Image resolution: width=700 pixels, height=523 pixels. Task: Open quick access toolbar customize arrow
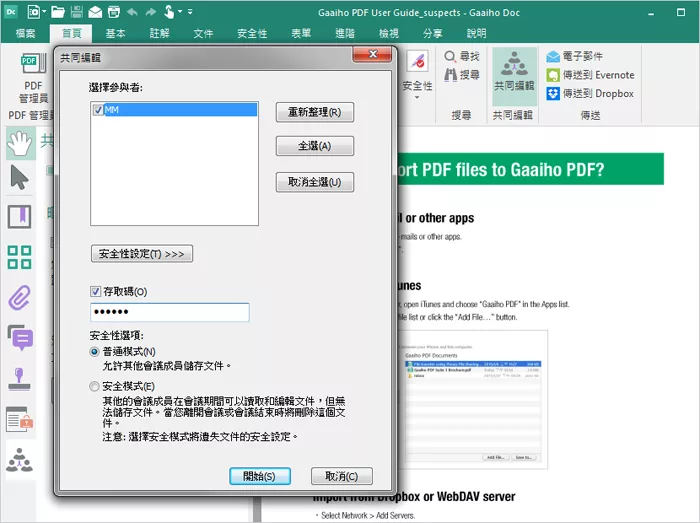pos(189,13)
